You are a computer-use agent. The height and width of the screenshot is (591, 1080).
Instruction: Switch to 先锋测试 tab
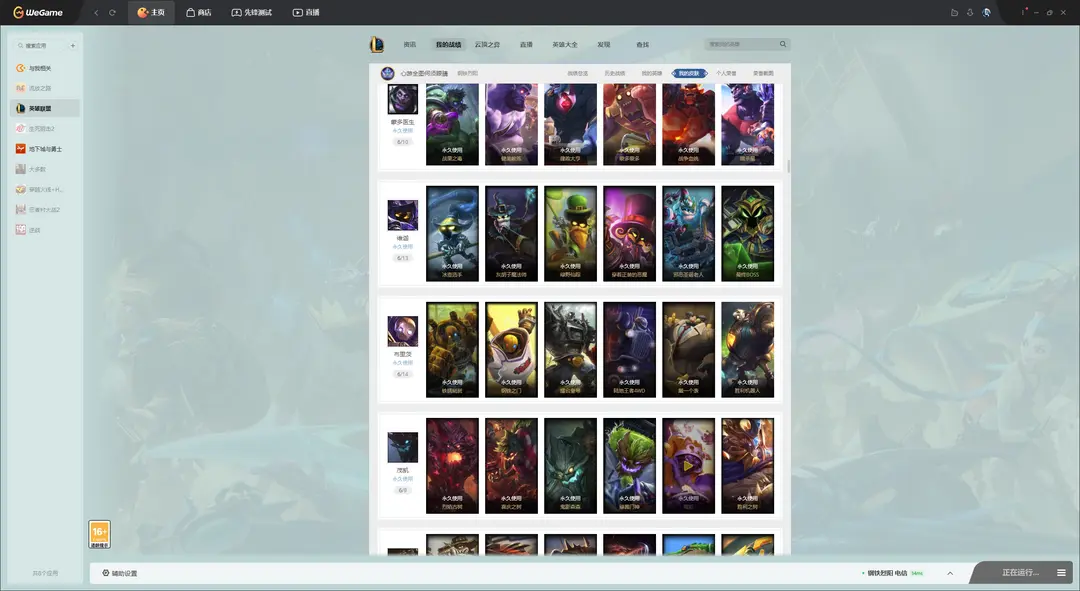251,12
